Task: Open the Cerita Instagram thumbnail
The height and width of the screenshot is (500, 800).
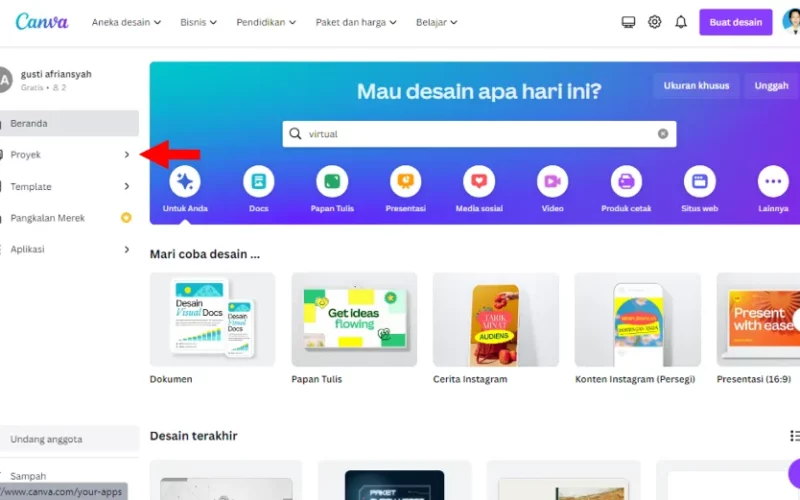Action: point(495,319)
